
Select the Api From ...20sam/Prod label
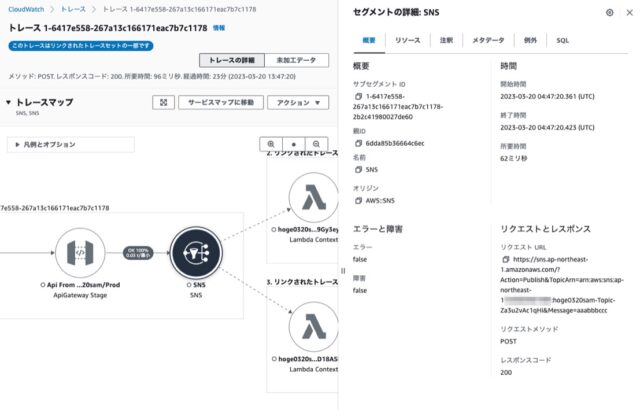coord(83,285)
